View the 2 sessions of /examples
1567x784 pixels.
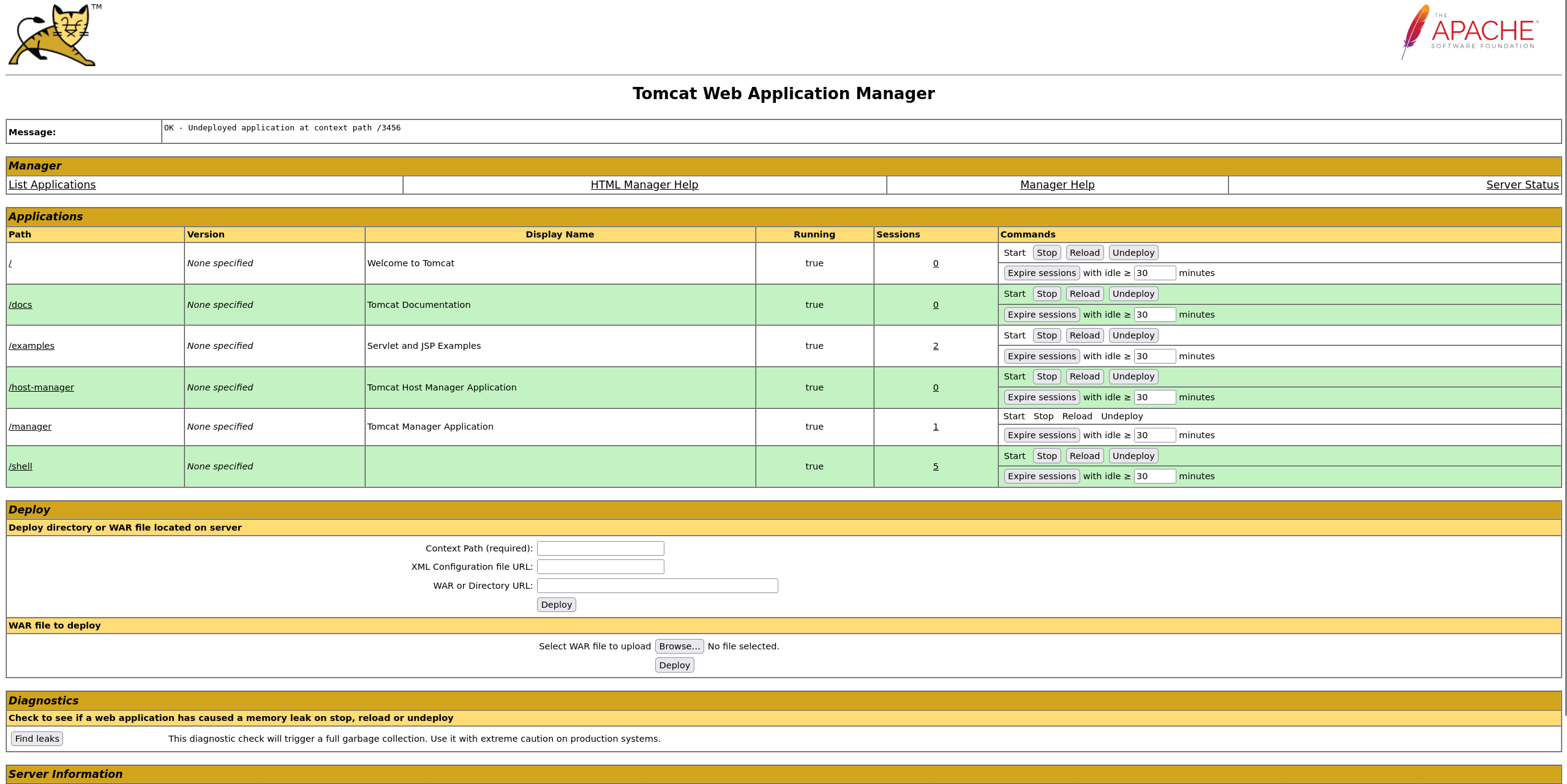click(x=936, y=346)
